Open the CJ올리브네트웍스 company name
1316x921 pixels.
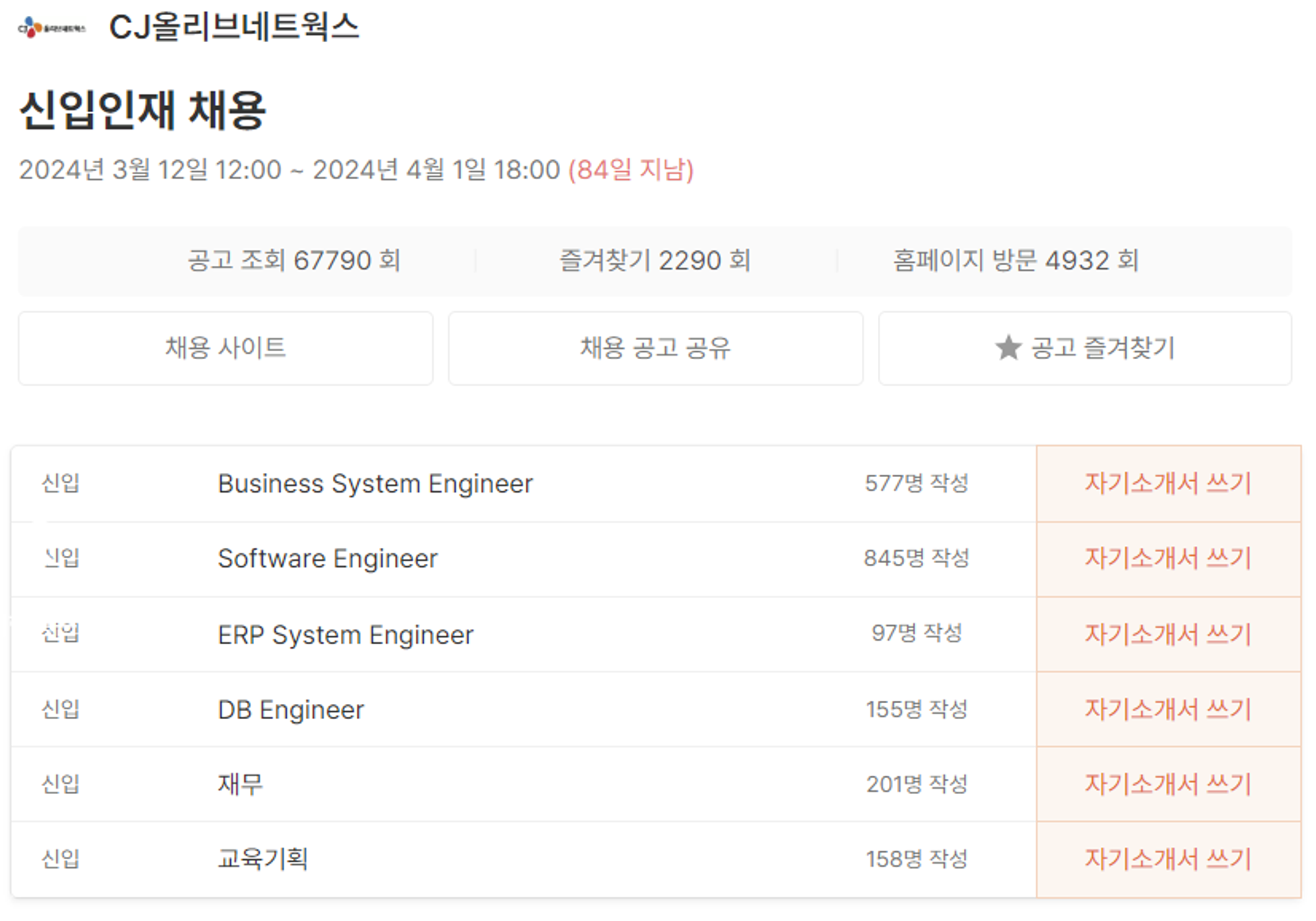[x=234, y=28]
